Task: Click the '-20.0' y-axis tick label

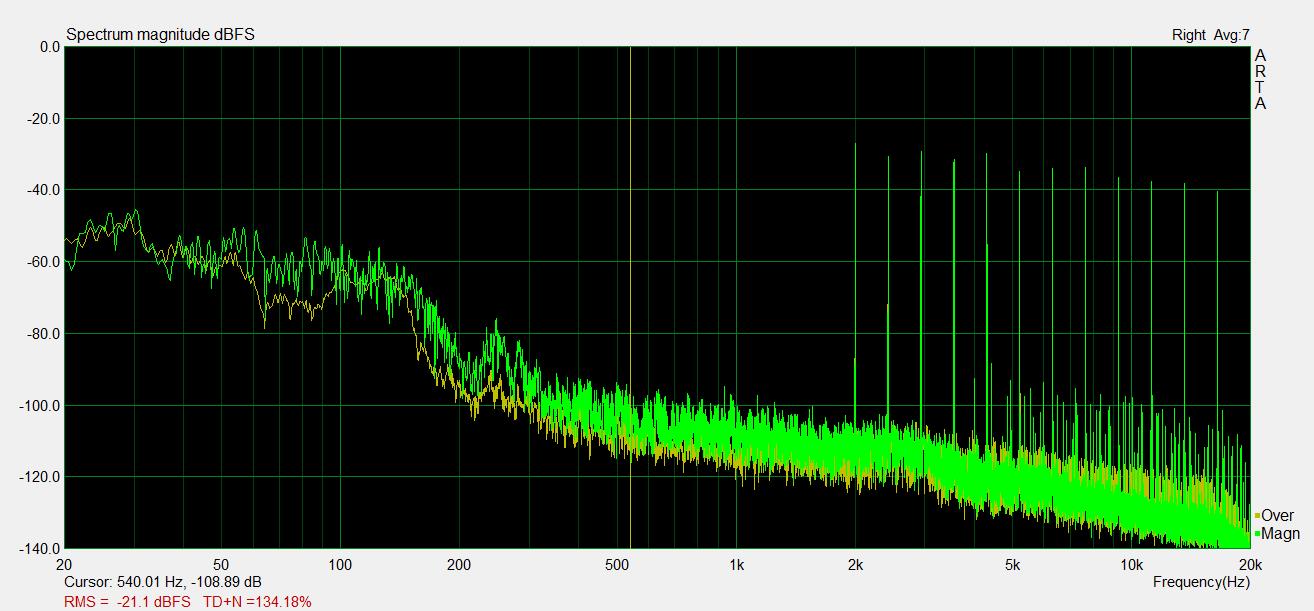Action: [x=44, y=119]
